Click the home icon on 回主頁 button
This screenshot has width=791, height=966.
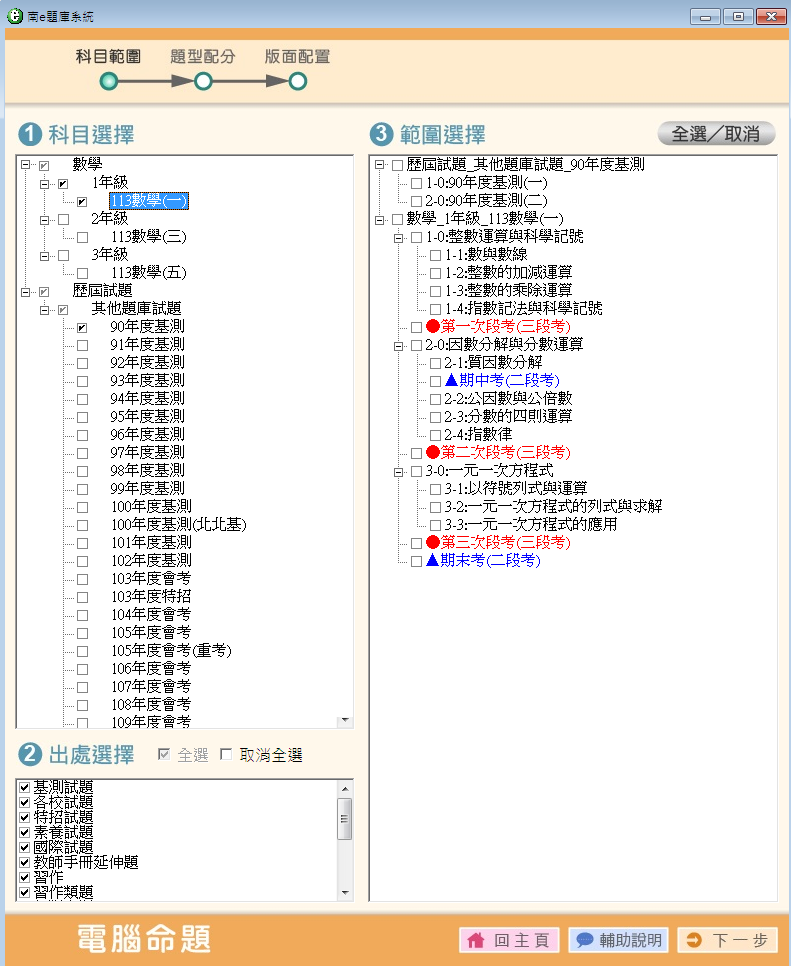[476, 940]
